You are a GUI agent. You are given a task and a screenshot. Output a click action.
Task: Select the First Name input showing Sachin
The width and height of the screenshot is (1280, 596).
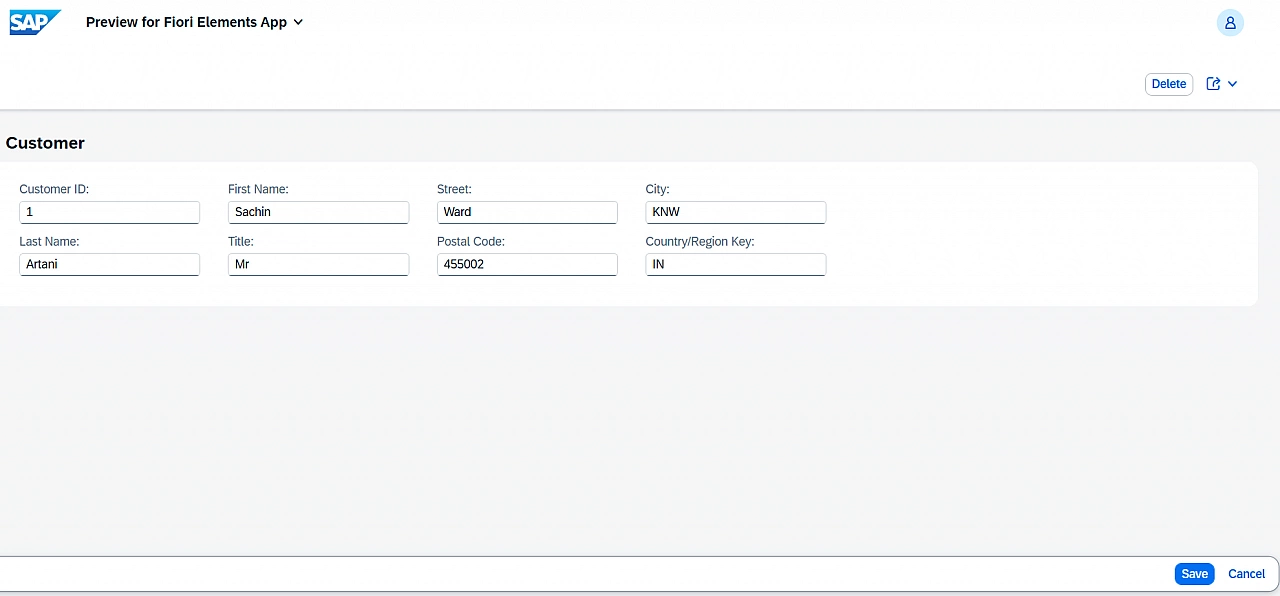click(318, 212)
